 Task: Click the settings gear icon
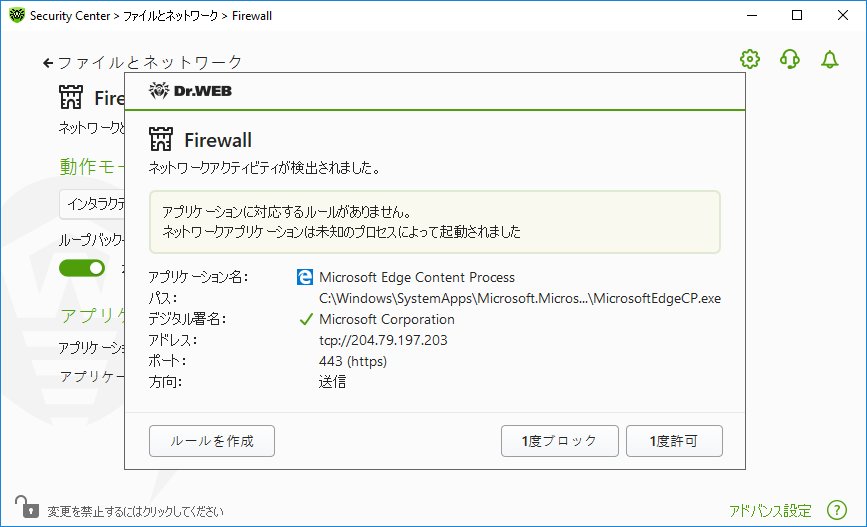(x=750, y=60)
